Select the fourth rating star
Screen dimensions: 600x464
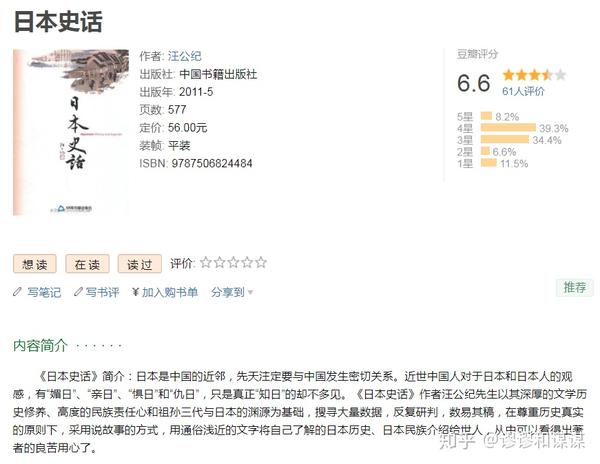[x=247, y=263]
